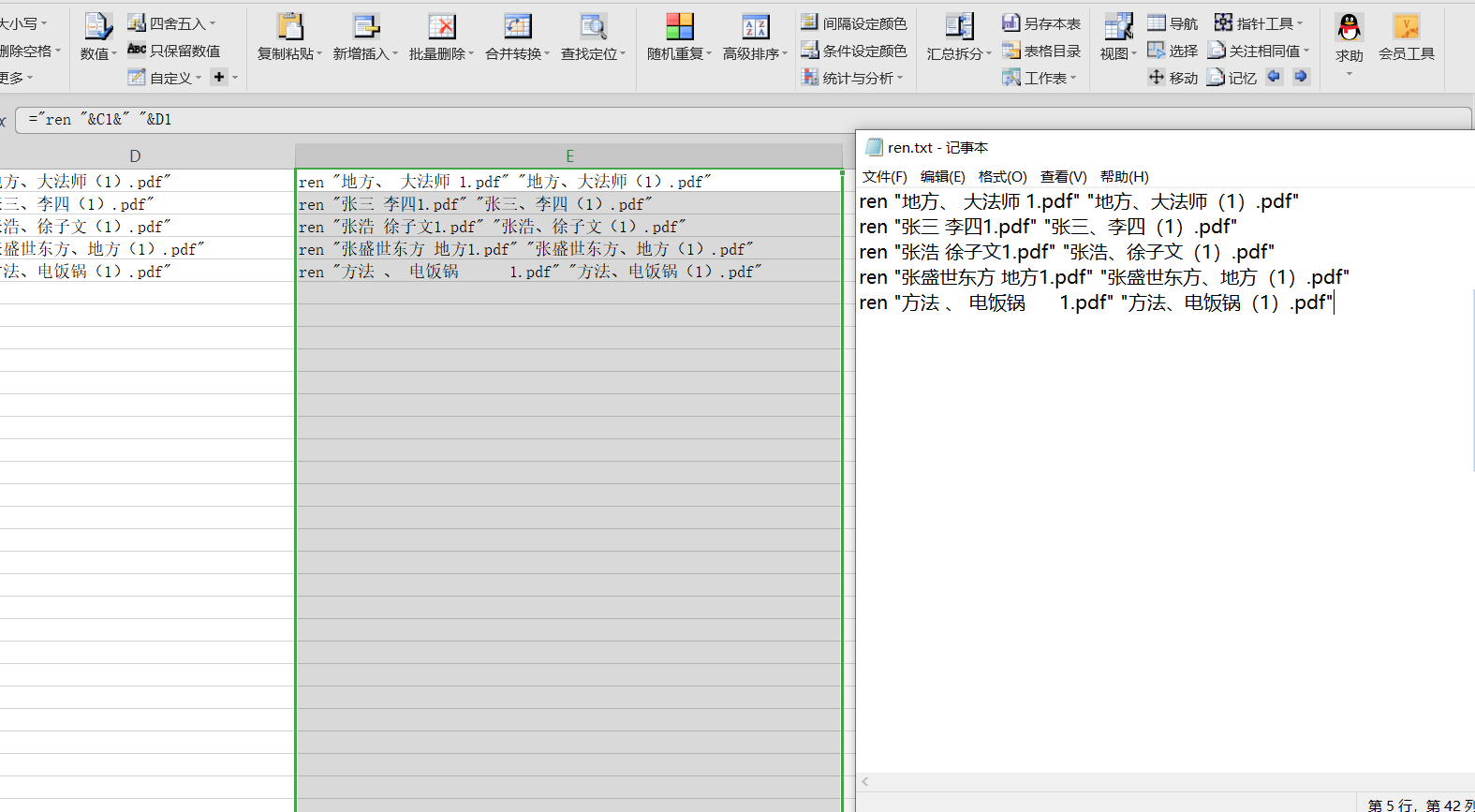
Task: Click the 另存本表 save icon
Action: point(1010,22)
